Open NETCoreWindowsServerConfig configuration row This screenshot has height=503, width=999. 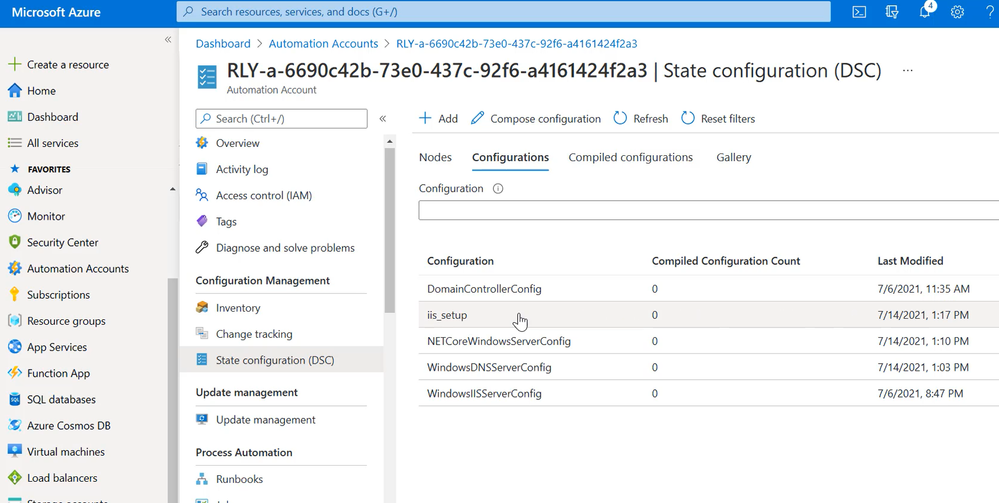coord(708,341)
